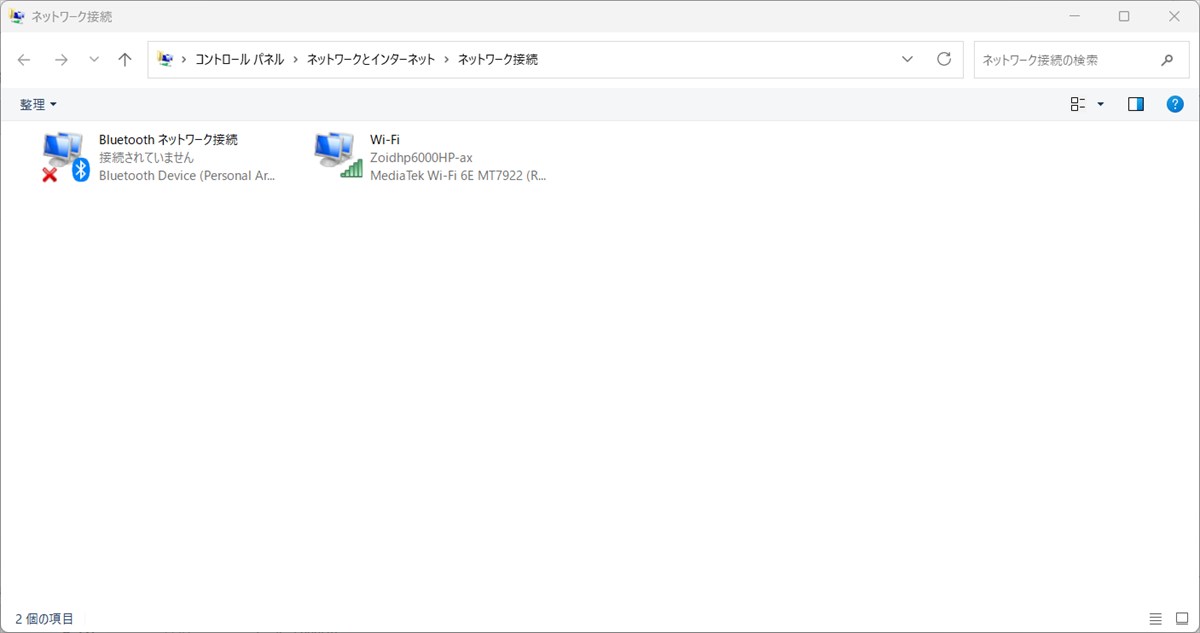This screenshot has height=633, width=1200.
Task: Switch to large icons view in status bar
Action: click(x=1182, y=619)
